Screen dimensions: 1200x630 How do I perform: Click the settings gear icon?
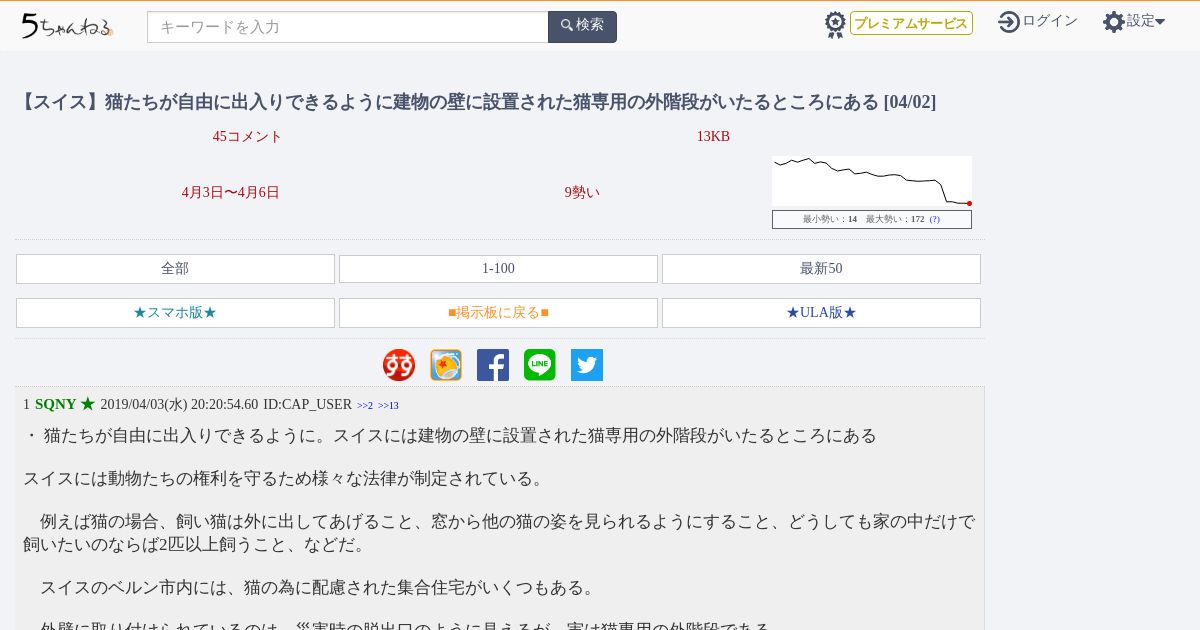[x=1114, y=21]
